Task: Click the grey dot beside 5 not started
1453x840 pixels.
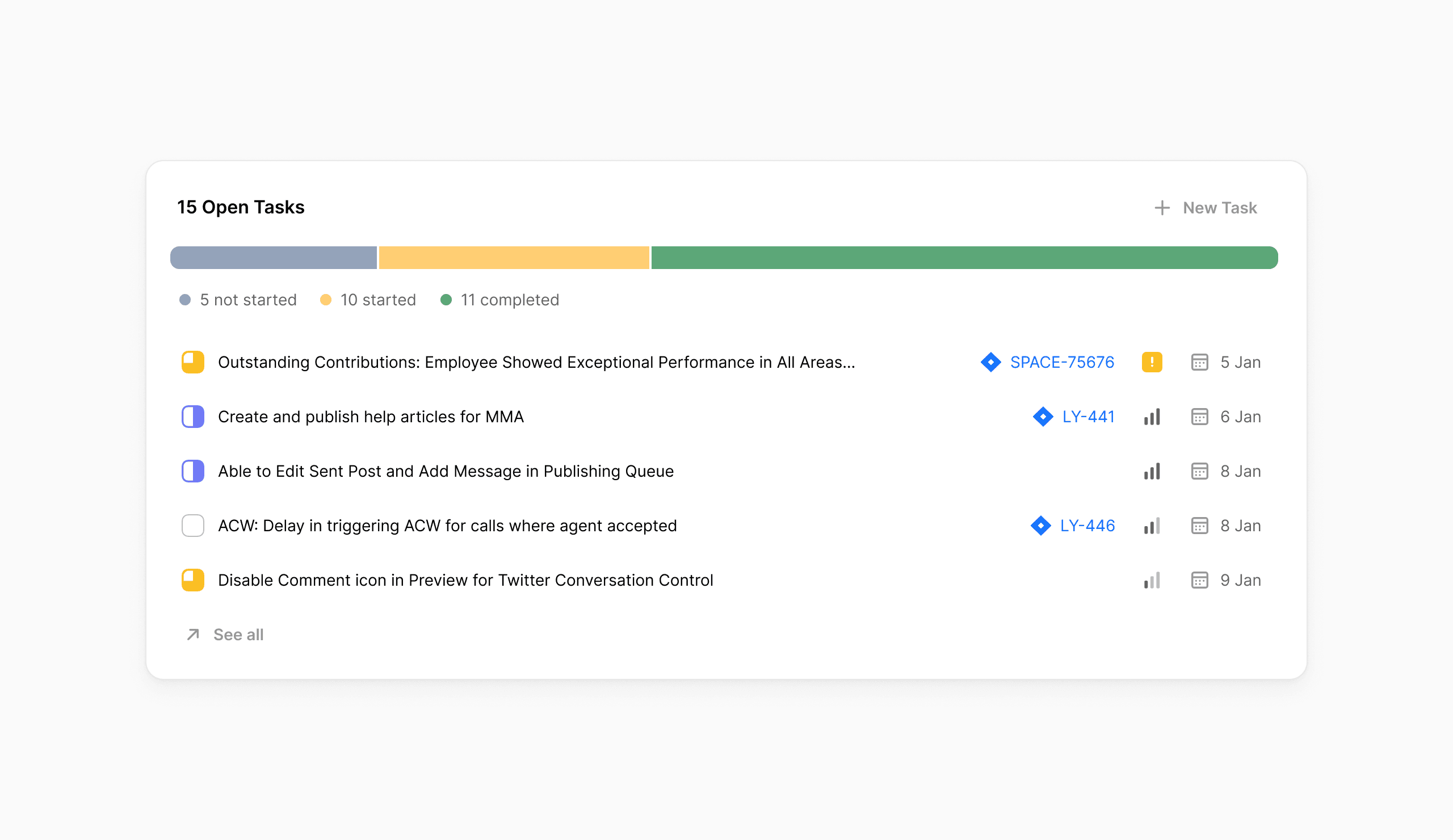Action: coord(185,300)
